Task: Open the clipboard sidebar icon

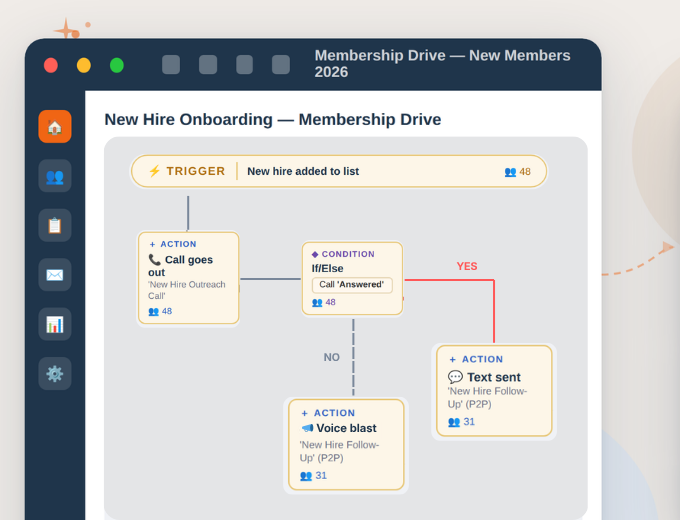Action: click(x=55, y=225)
